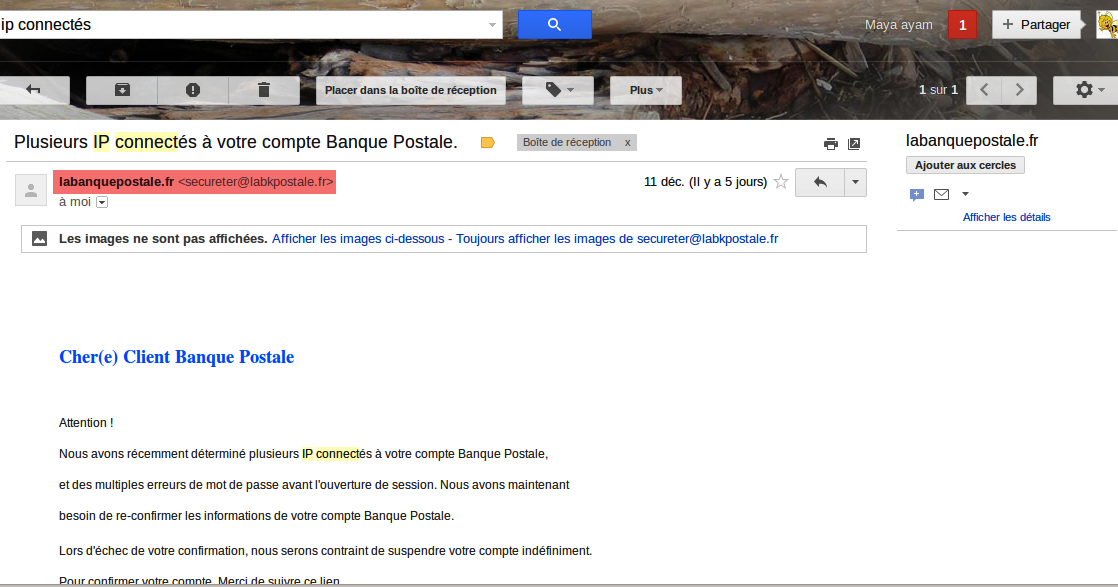
Task: Open search options dropdown arrow
Action: [492, 25]
